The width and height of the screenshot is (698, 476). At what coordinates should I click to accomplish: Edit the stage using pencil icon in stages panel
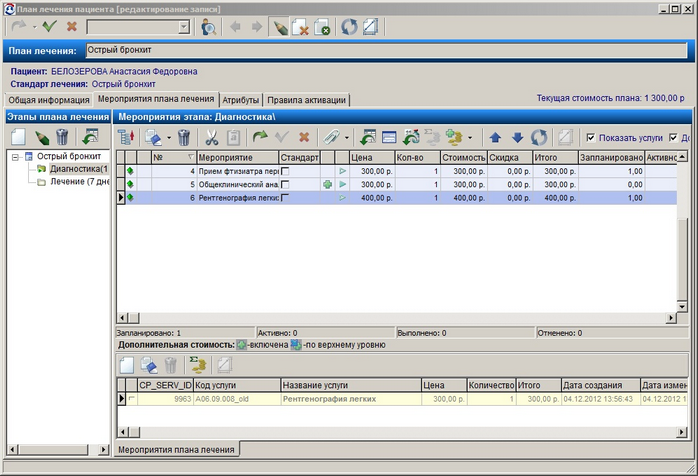click(41, 137)
